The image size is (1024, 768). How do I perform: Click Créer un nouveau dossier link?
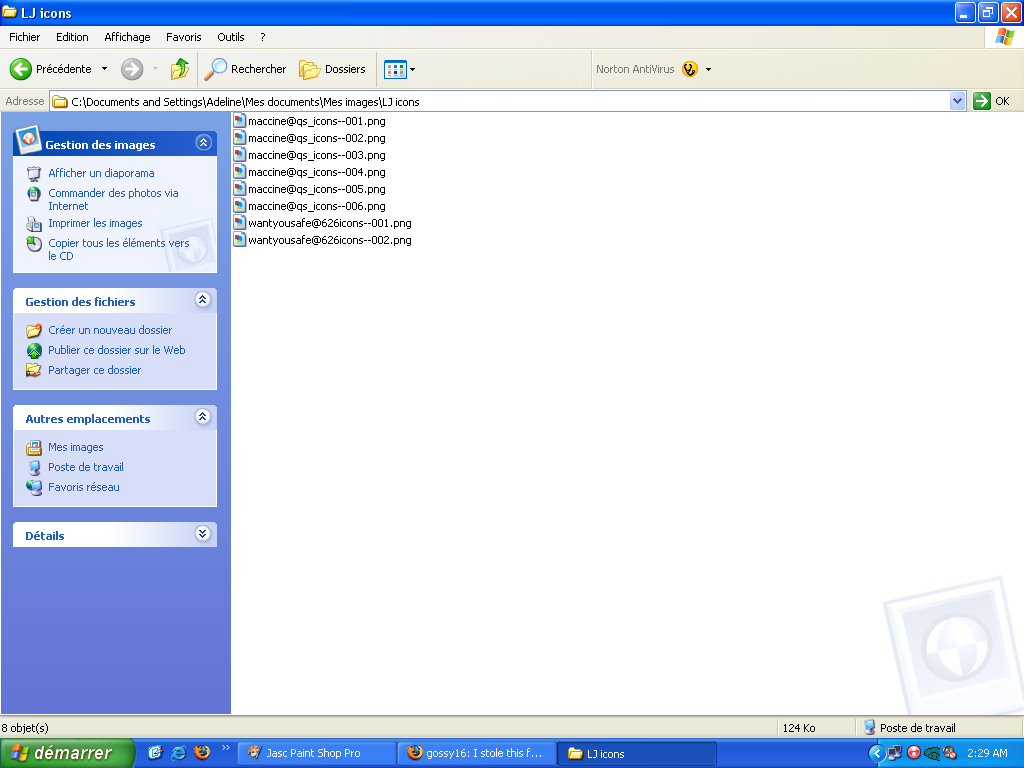(110, 330)
